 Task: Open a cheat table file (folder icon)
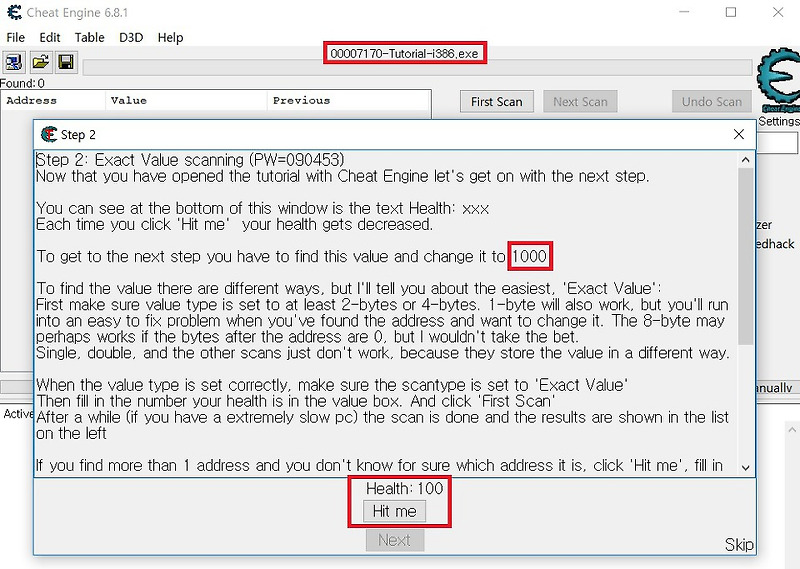click(x=40, y=62)
